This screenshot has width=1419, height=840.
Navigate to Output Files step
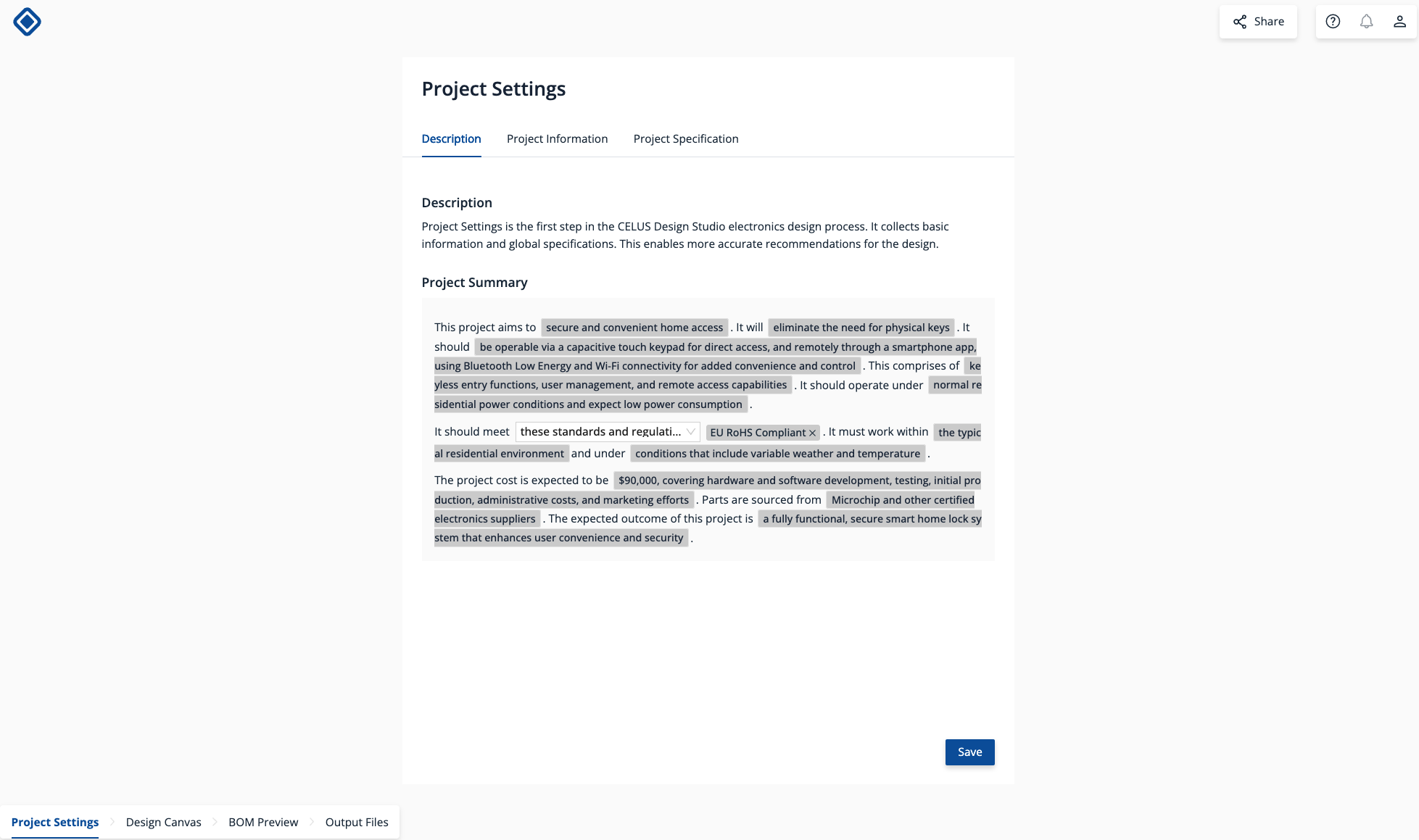tap(355, 822)
